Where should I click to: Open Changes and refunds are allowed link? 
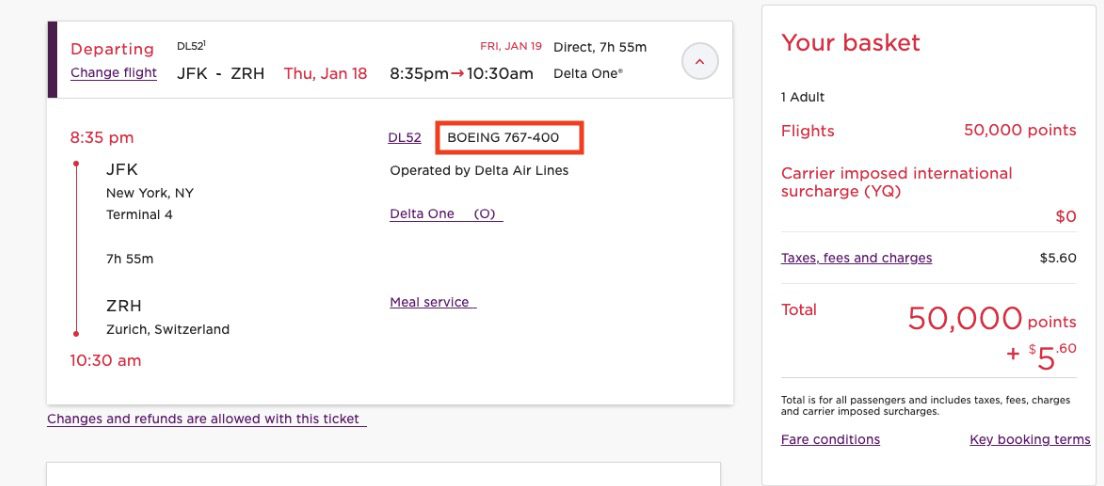click(x=206, y=419)
